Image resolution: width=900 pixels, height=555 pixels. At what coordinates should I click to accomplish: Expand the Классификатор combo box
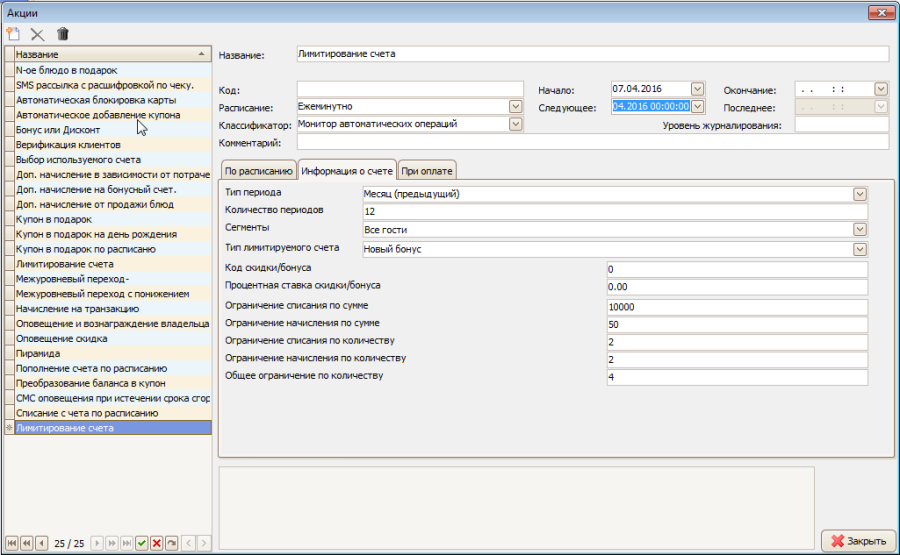pyautogui.click(x=516, y=124)
